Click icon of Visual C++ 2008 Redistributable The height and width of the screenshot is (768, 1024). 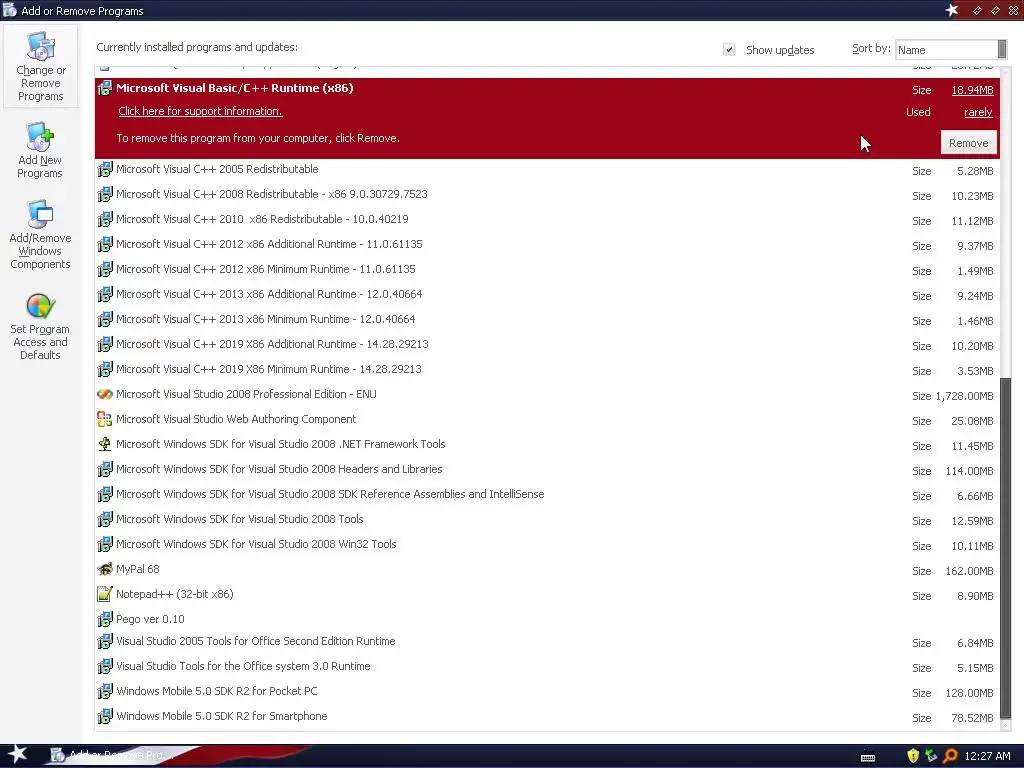click(x=104, y=195)
